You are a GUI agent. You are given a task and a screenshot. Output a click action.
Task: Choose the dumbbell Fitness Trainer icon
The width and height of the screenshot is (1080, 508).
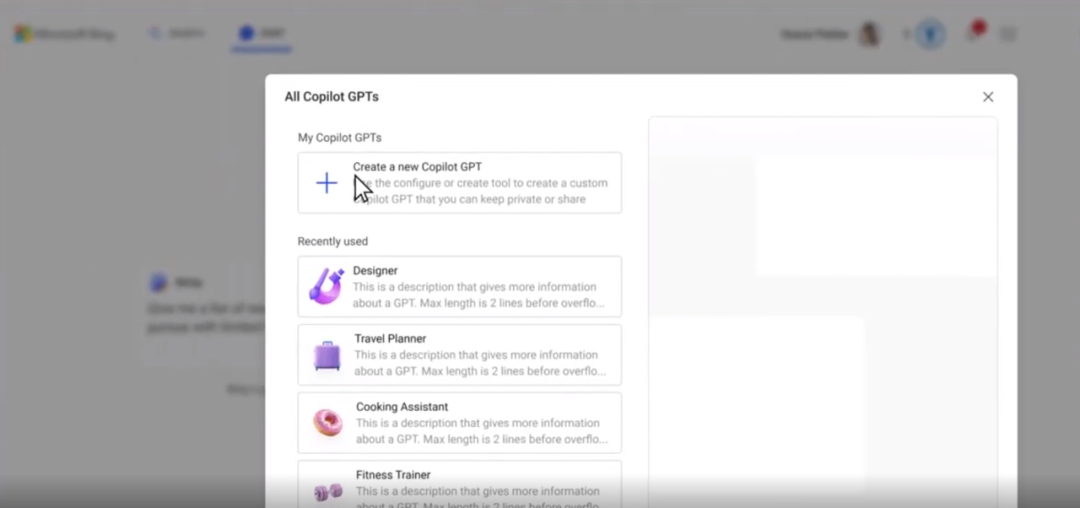[328, 491]
